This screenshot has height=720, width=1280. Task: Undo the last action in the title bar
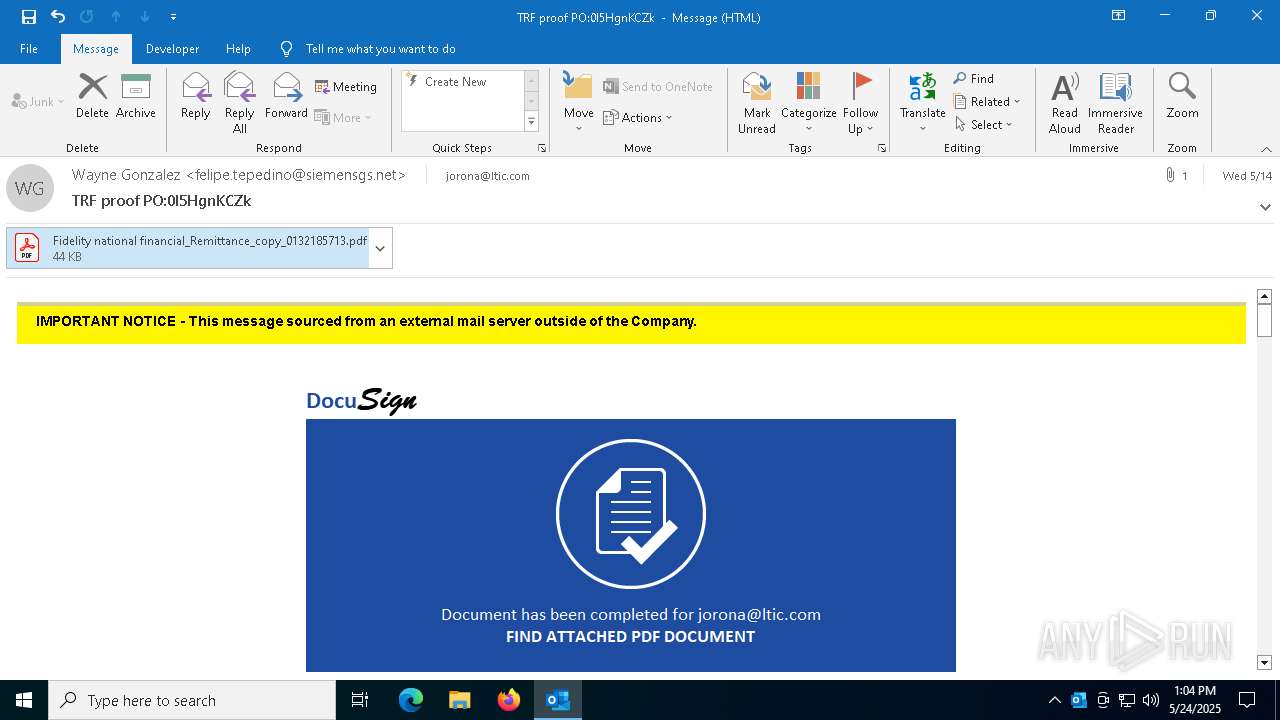[58, 17]
